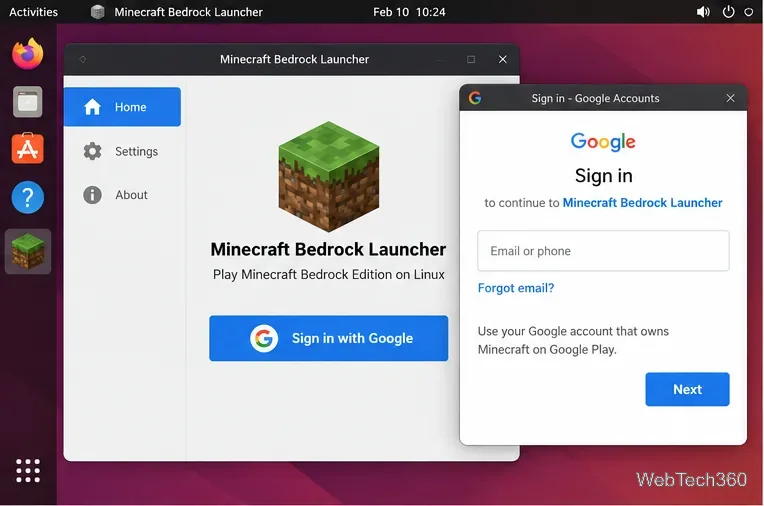Click Google G logo in sign-in button
The image size is (764, 506).
[x=264, y=338]
